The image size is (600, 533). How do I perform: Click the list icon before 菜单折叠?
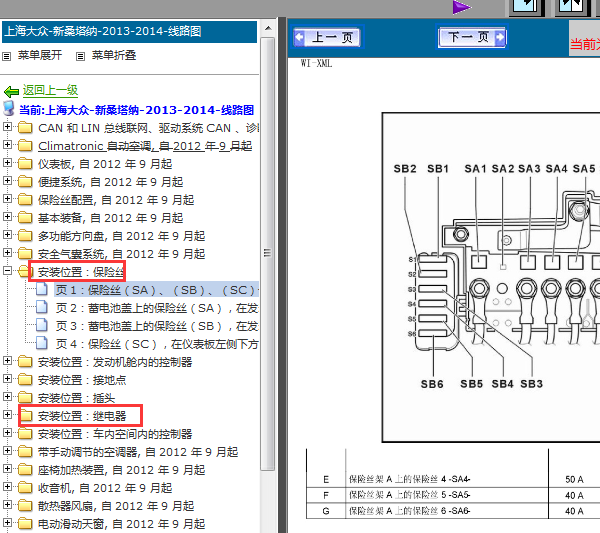[x=80, y=57]
